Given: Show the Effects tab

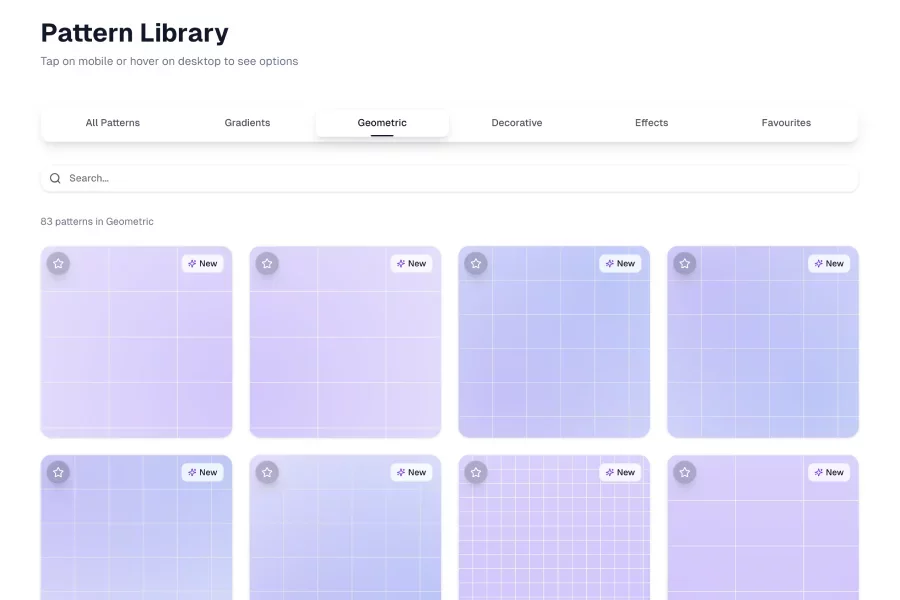Looking at the screenshot, I should click(651, 123).
